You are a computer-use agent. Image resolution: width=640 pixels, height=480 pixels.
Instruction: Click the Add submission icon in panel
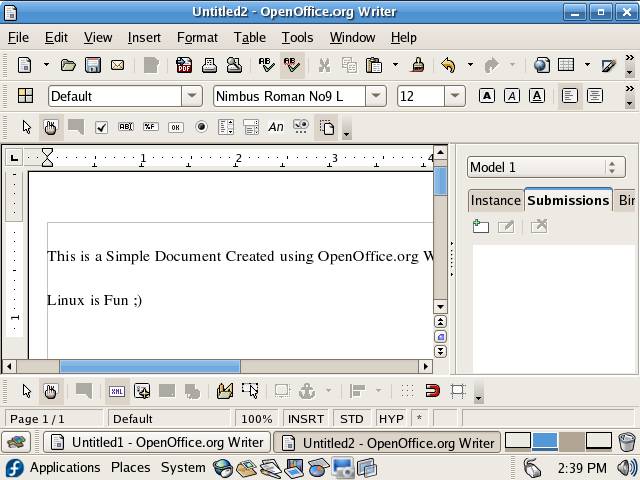(481, 227)
